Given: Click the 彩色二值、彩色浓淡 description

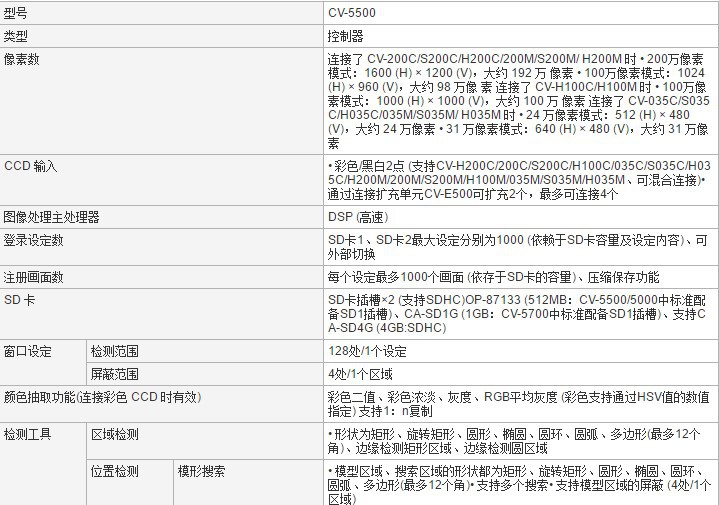Looking at the screenshot, I should pyautogui.click(x=519, y=404).
